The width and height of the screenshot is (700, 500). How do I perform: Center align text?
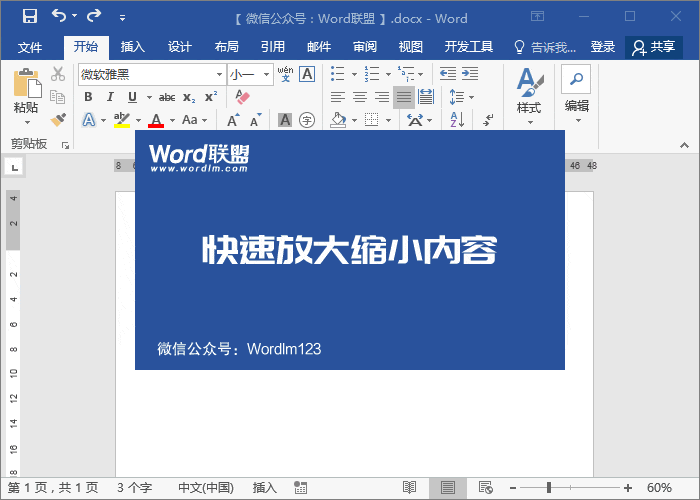coord(360,97)
